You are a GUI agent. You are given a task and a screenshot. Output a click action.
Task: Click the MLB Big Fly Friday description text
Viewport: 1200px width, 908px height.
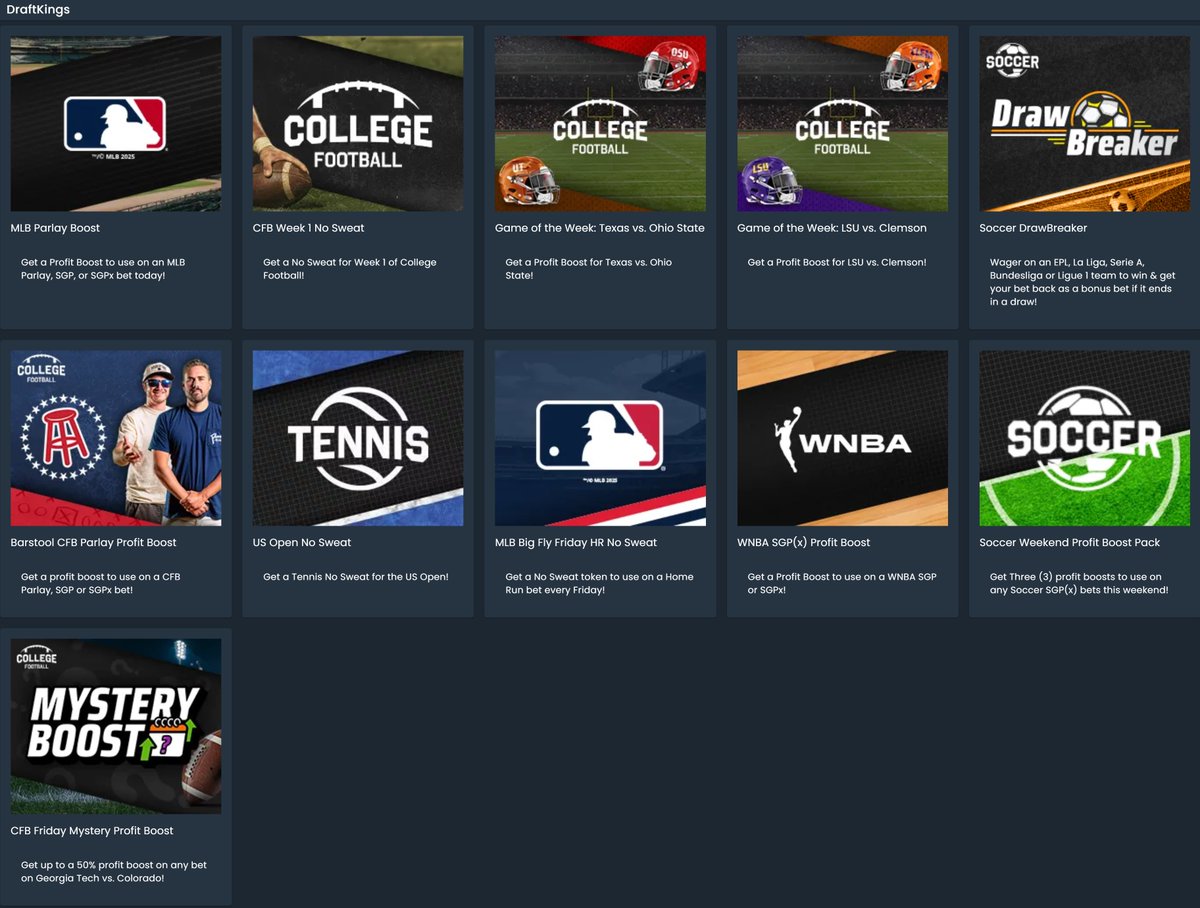[x=599, y=583]
